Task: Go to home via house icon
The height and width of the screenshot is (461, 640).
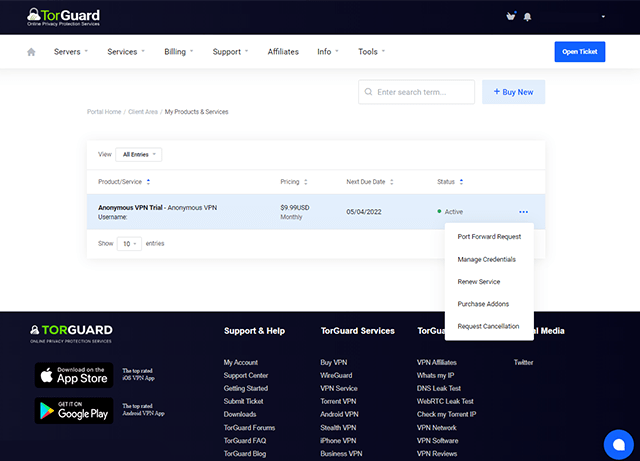Action: pos(31,52)
